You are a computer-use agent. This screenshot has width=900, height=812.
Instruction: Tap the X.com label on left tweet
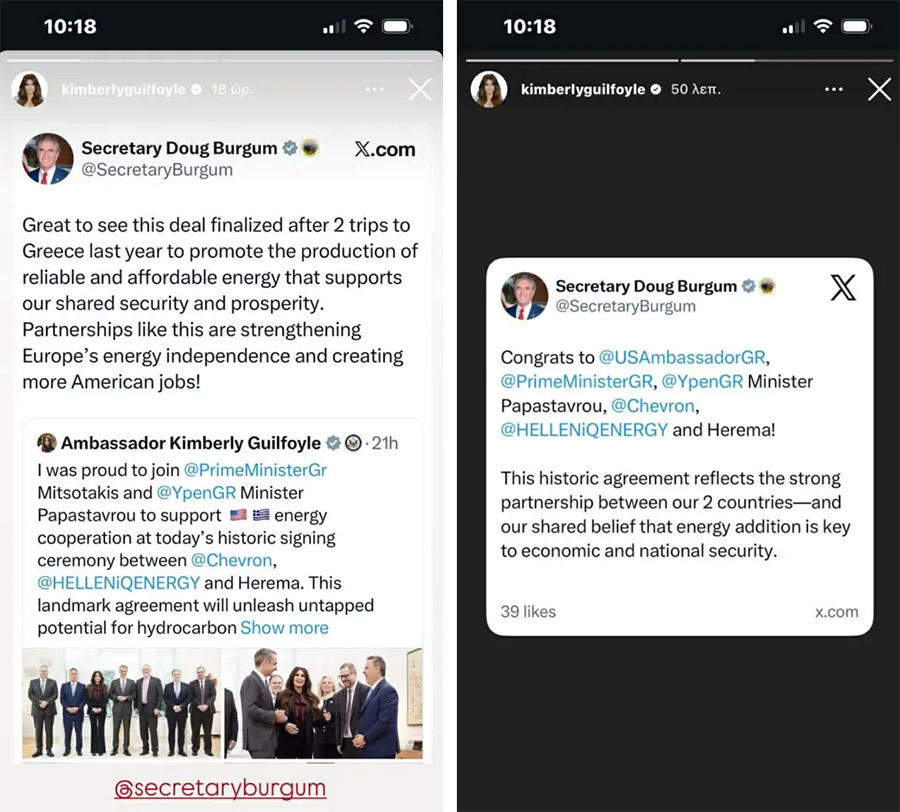385,149
